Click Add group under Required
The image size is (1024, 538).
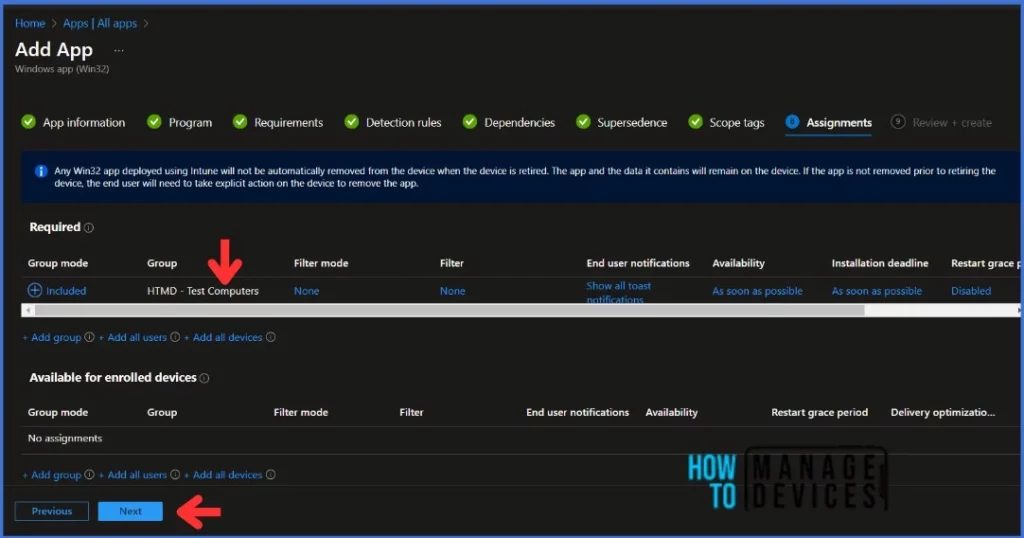(52, 338)
